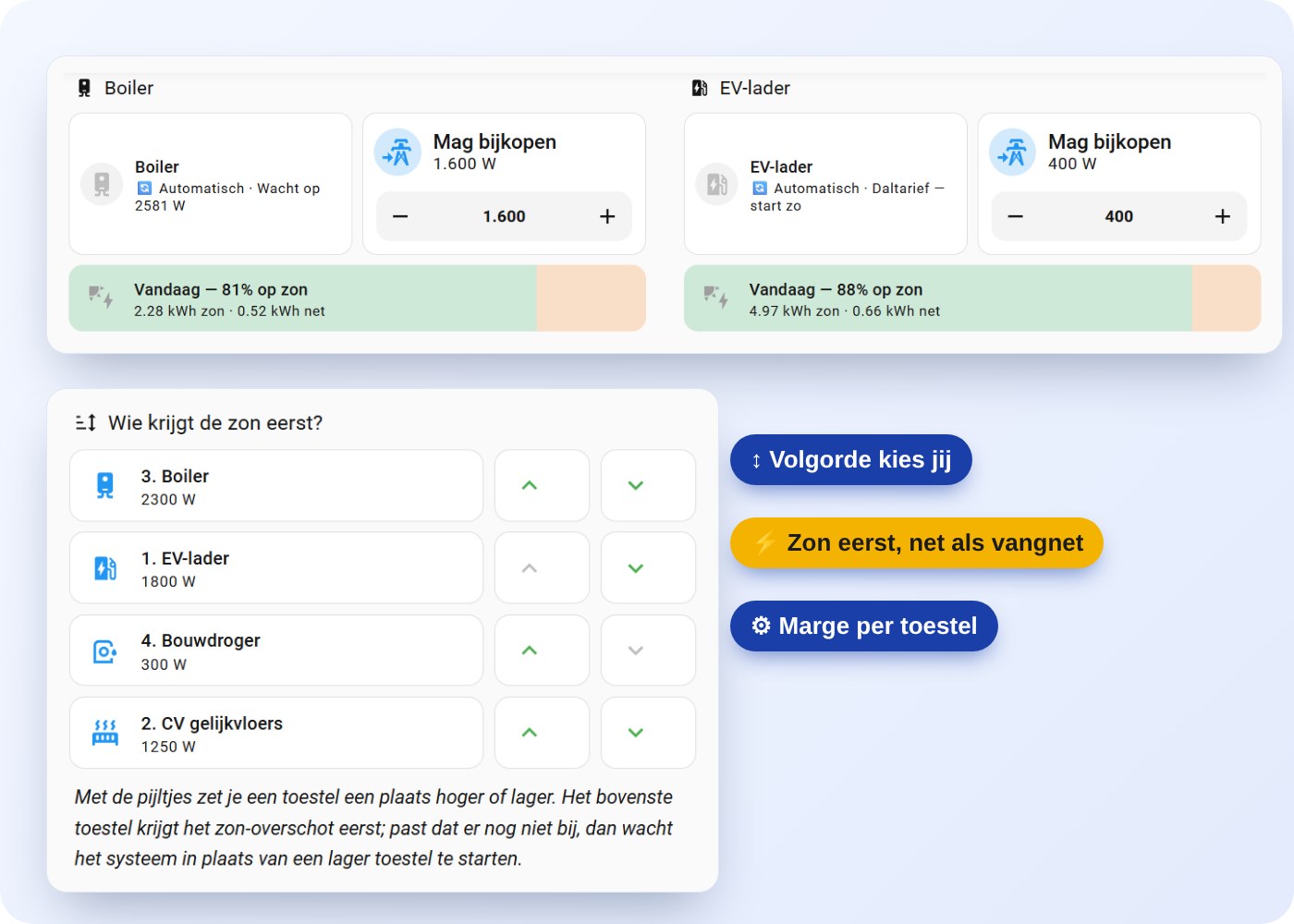Click the EV-lader 'Vandaag — 88% op zon' progress bar

tap(972, 298)
